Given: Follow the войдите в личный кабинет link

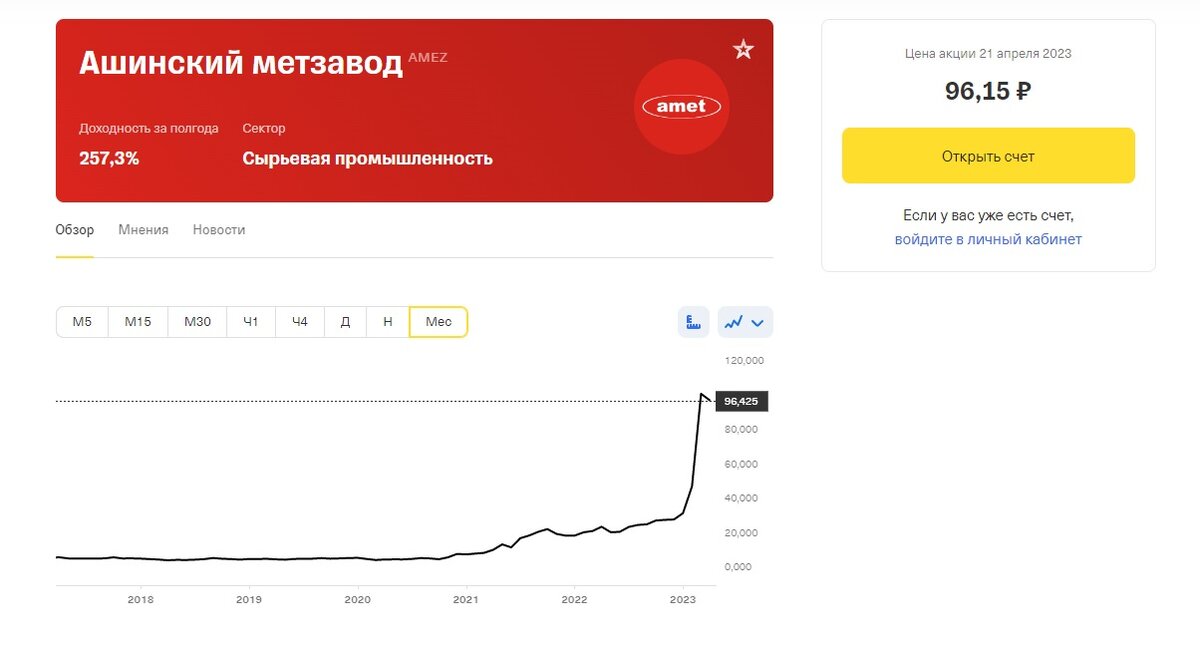Looking at the screenshot, I should click(x=988, y=239).
